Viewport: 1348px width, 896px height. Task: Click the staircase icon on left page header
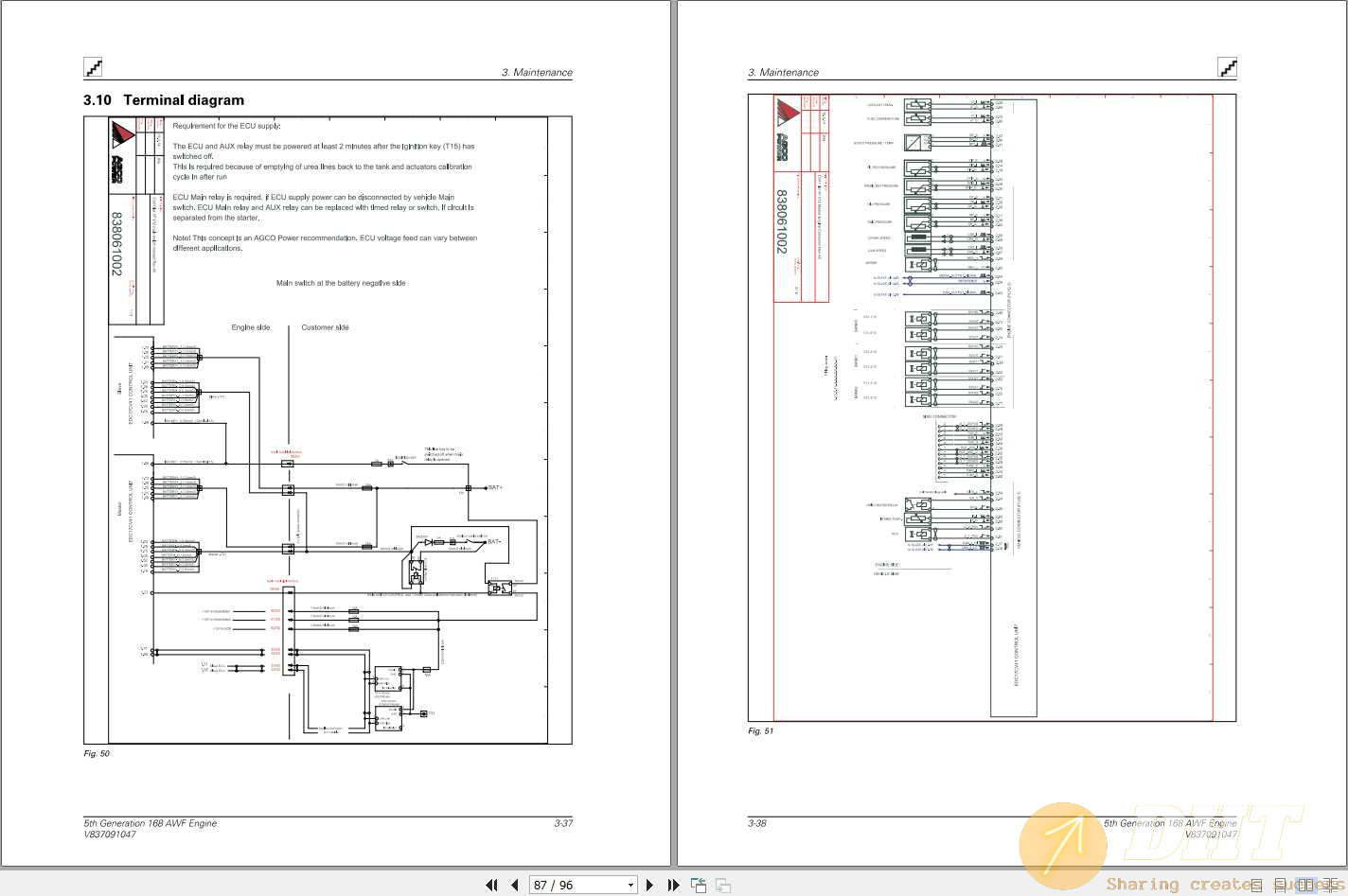93,67
